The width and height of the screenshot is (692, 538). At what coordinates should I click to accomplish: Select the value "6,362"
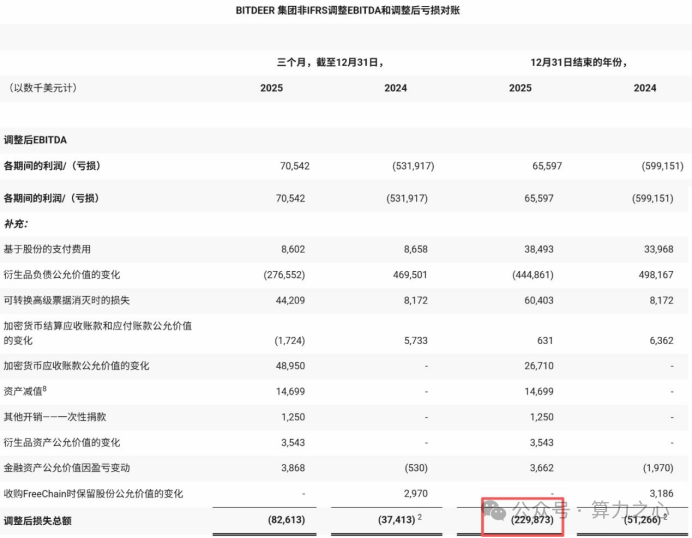tap(662, 341)
